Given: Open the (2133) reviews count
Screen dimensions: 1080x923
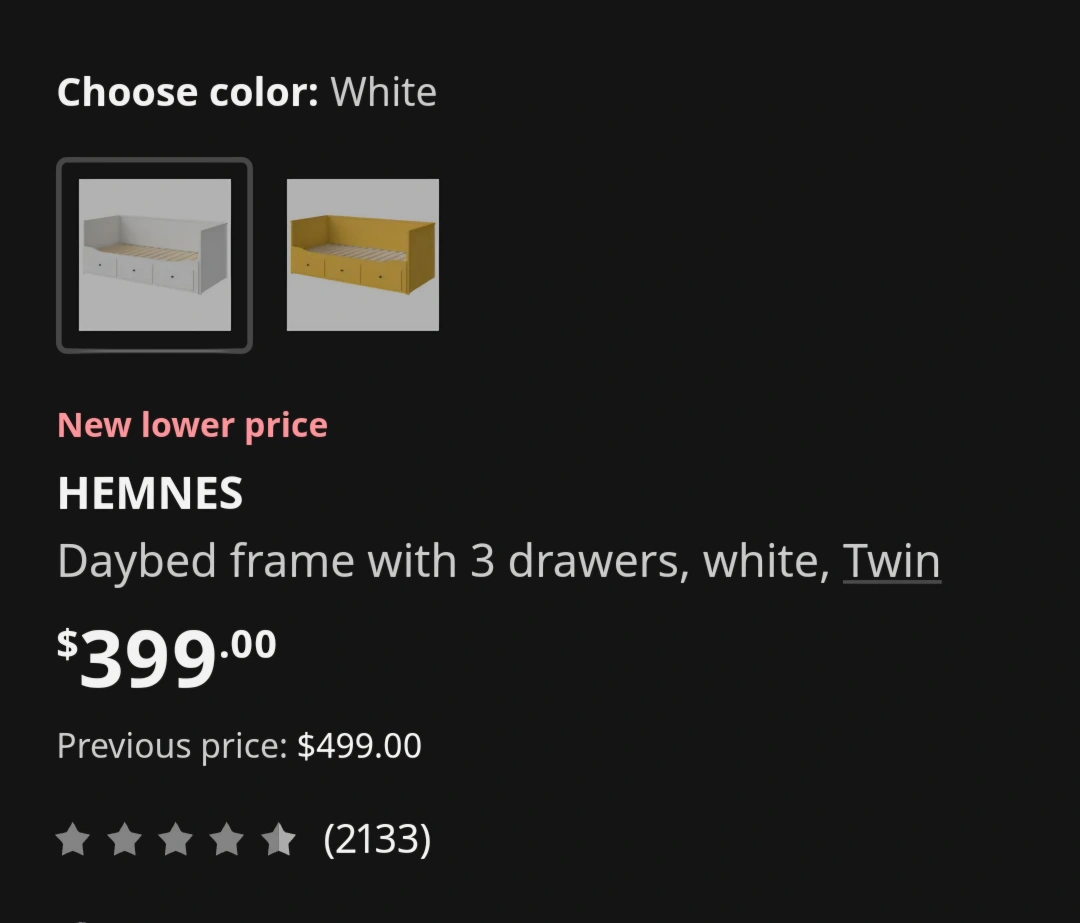Looking at the screenshot, I should tap(377, 839).
